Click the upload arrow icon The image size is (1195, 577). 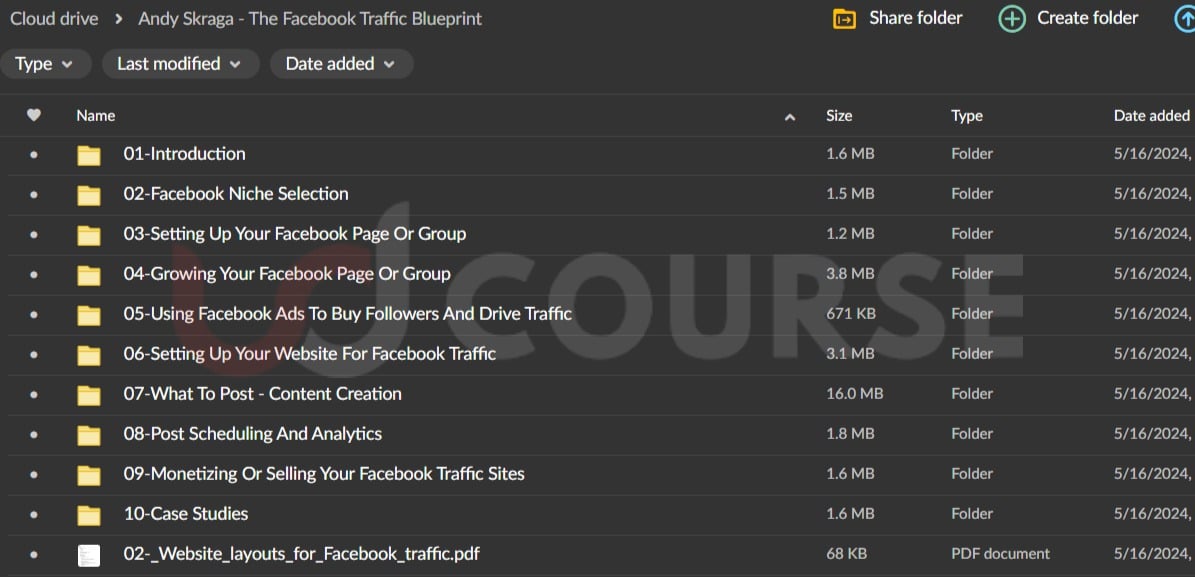(1185, 19)
